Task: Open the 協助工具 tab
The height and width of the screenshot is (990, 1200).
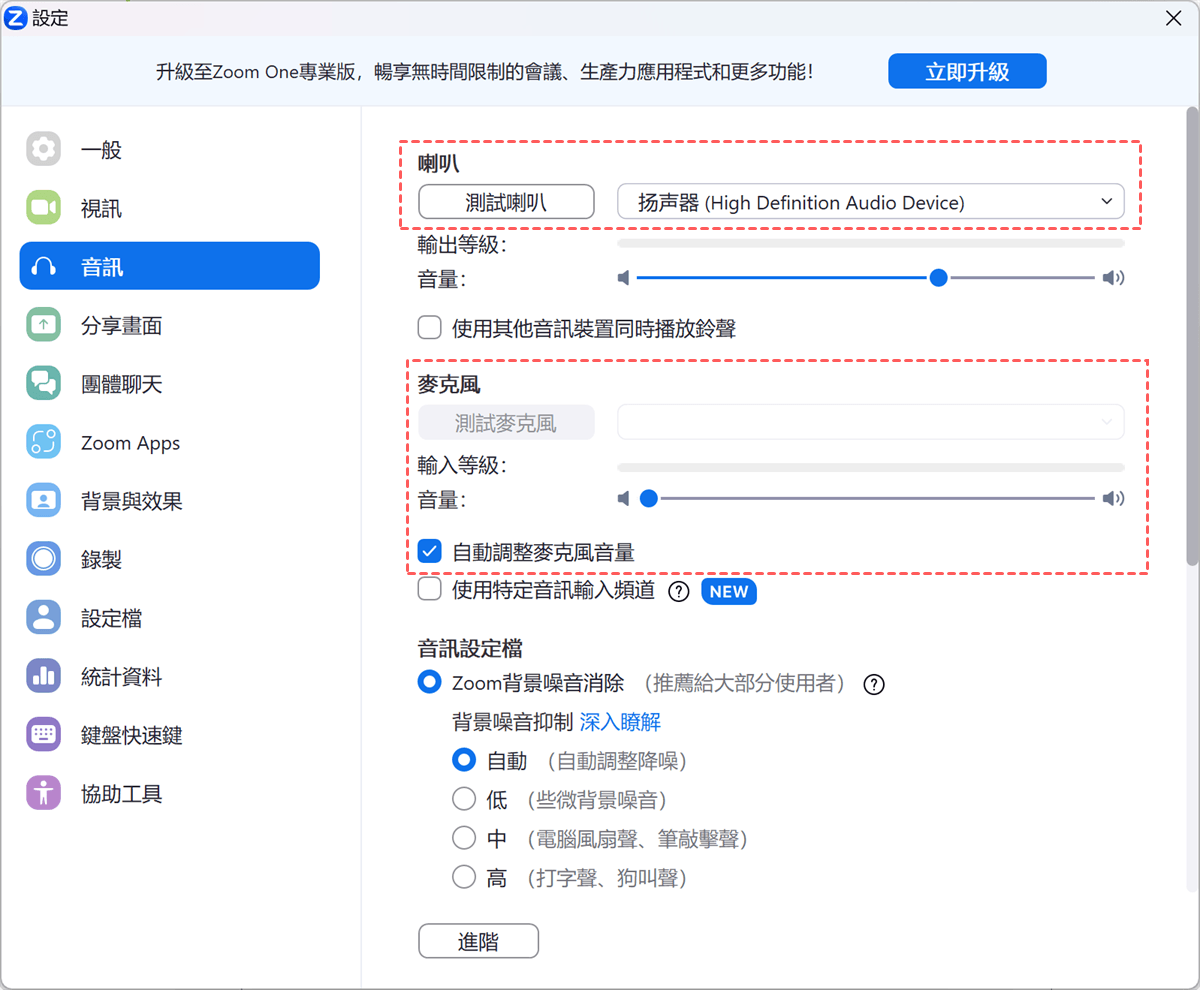Action: [x=170, y=793]
